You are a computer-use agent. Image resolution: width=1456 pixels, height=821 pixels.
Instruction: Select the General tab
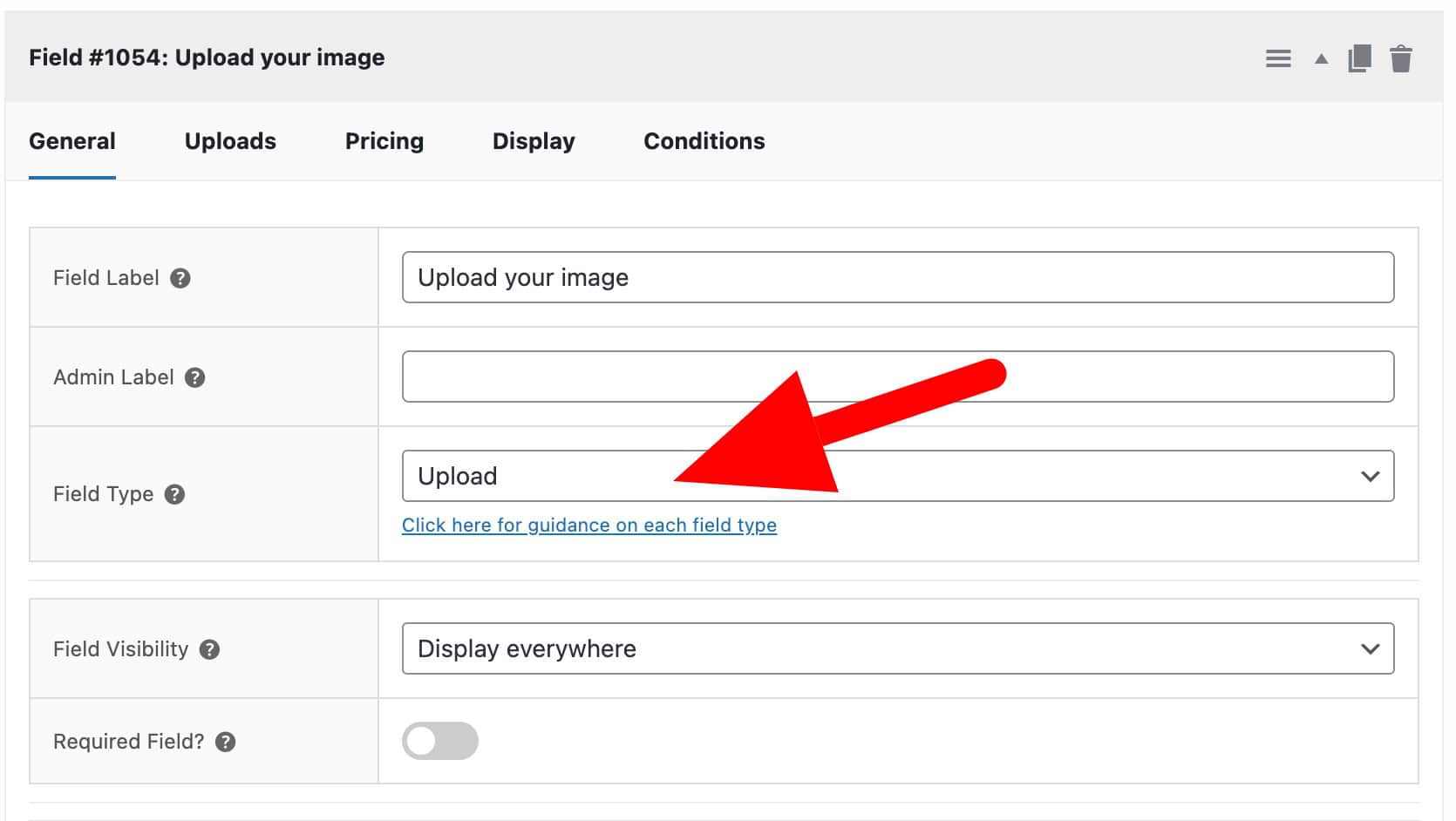pos(72,141)
